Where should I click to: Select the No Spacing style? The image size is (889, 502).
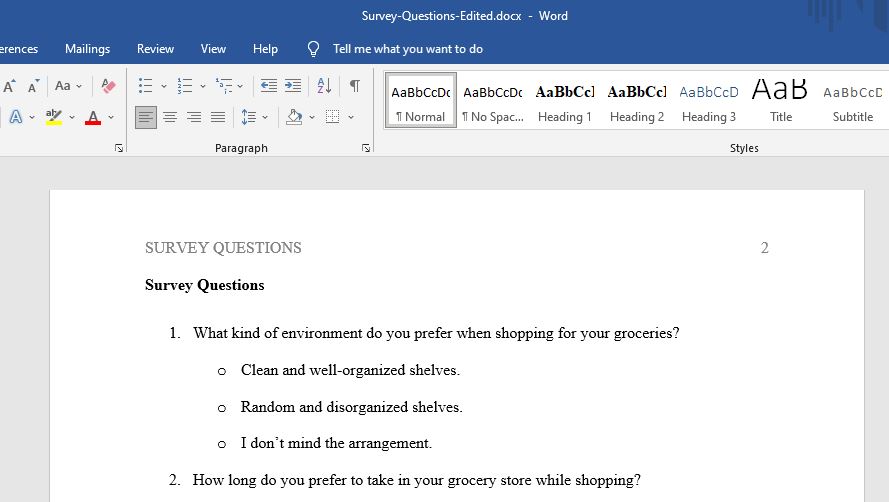pyautogui.click(x=493, y=100)
